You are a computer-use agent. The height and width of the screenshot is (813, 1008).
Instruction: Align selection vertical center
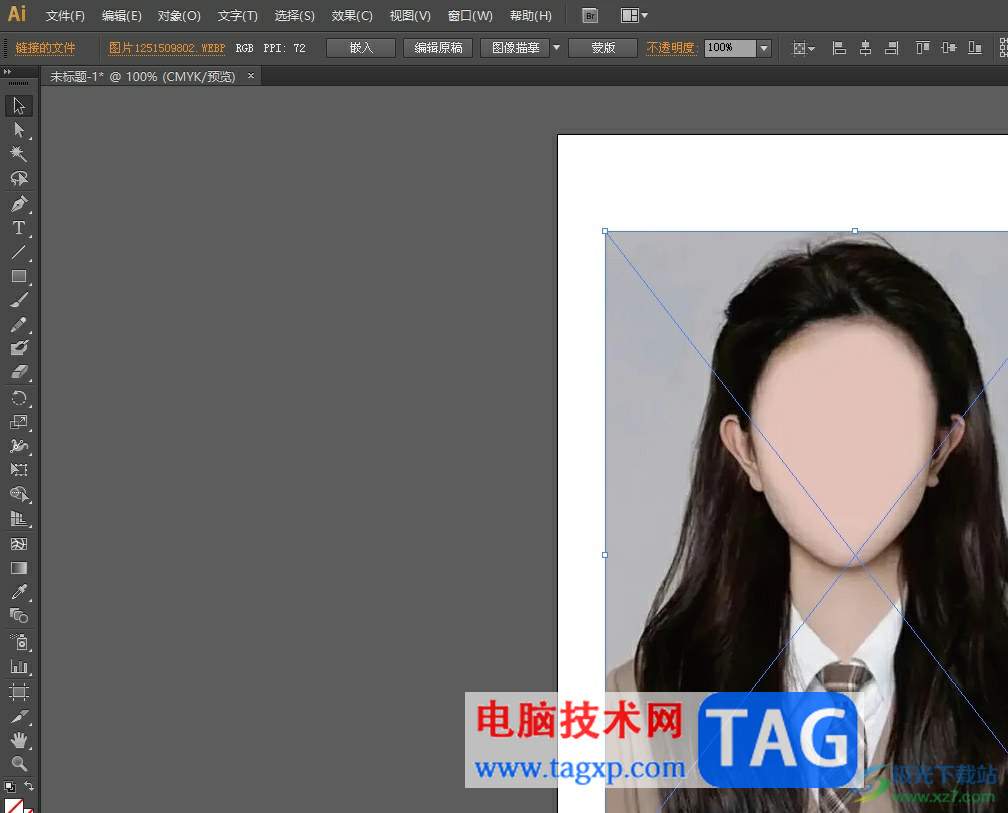[x=949, y=48]
